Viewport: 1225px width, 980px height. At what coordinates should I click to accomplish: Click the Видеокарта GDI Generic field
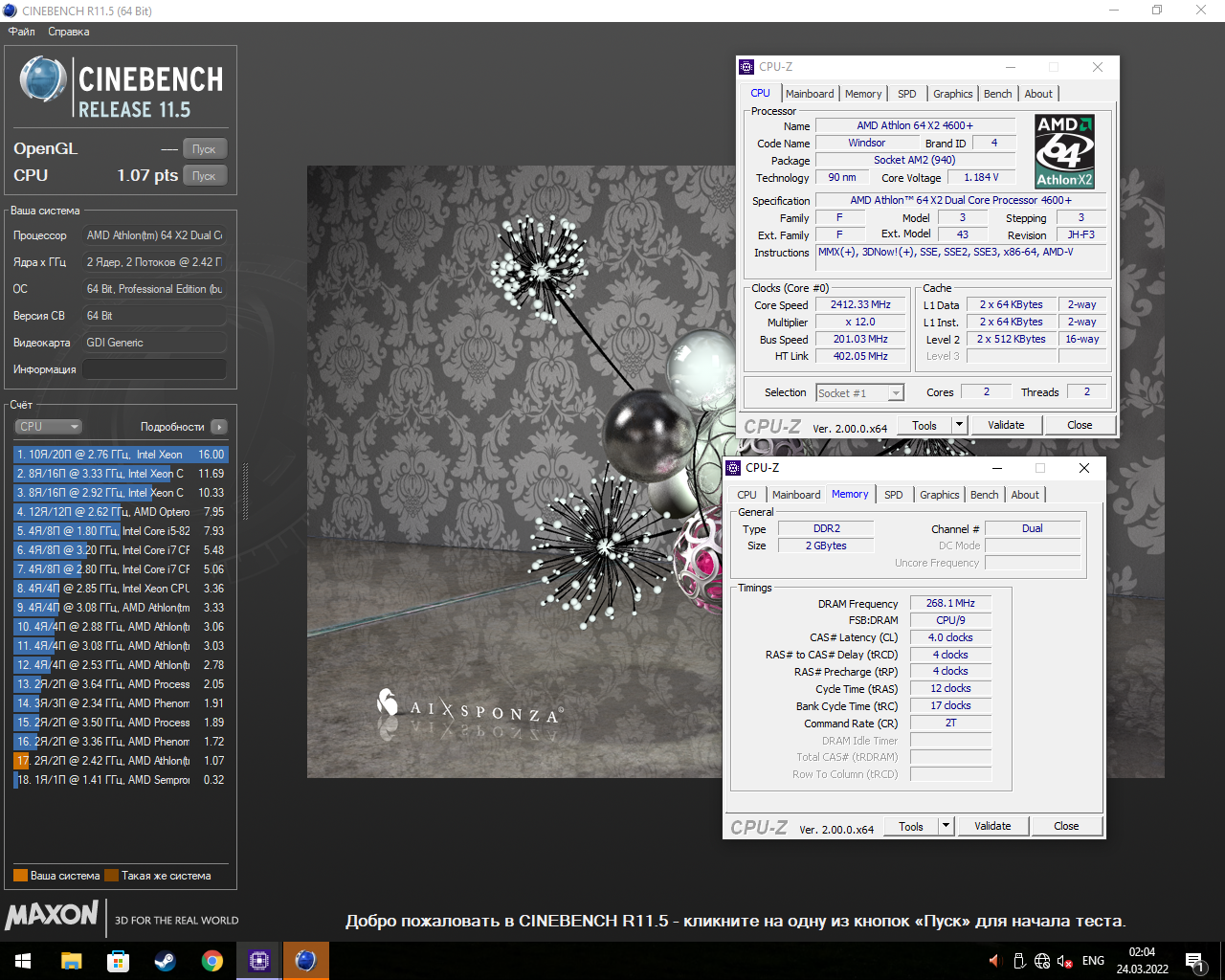154,343
